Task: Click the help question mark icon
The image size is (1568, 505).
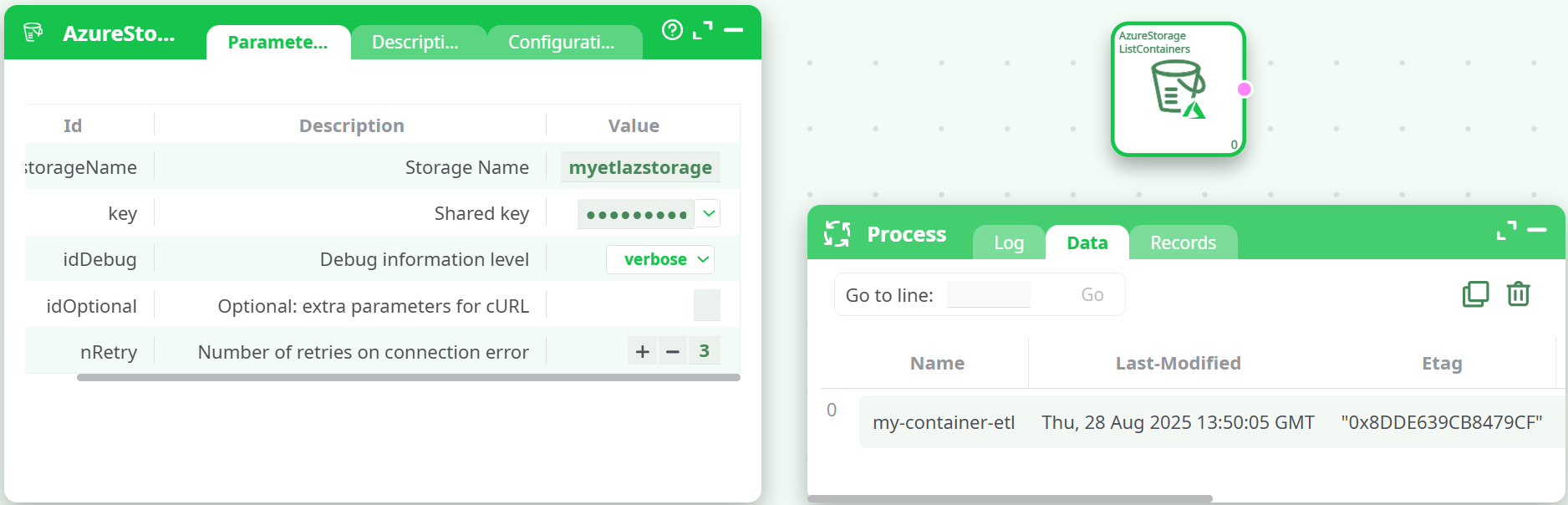Action: pyautogui.click(x=672, y=30)
